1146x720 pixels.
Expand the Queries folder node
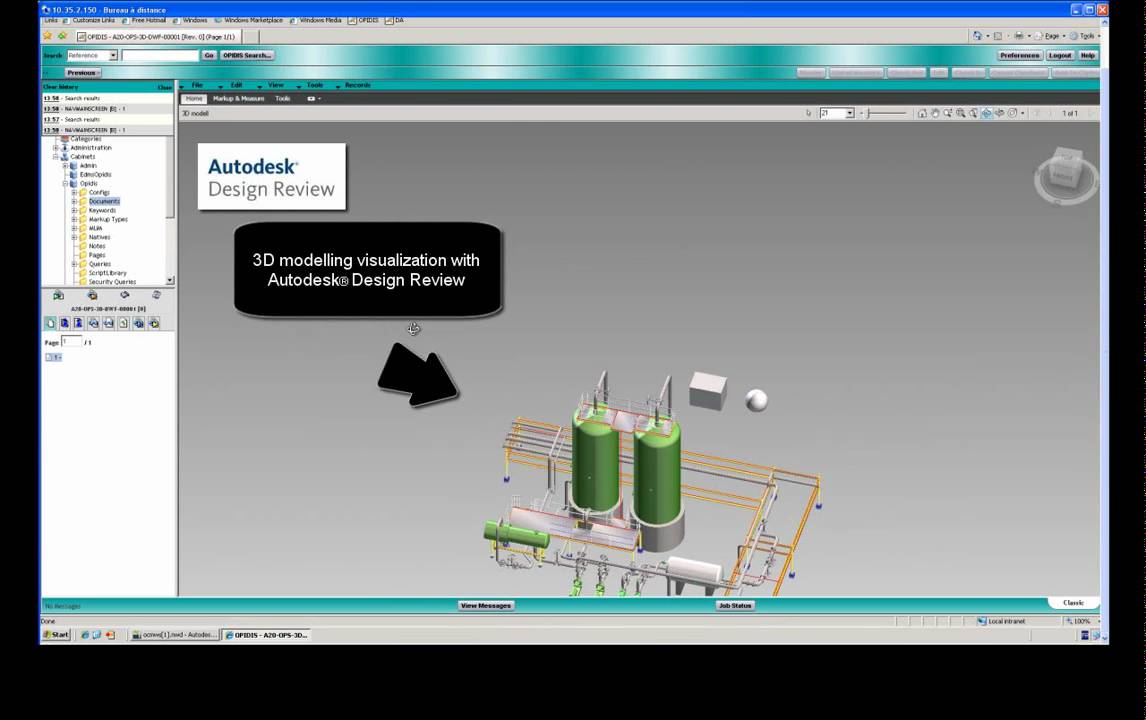[x=74, y=264]
